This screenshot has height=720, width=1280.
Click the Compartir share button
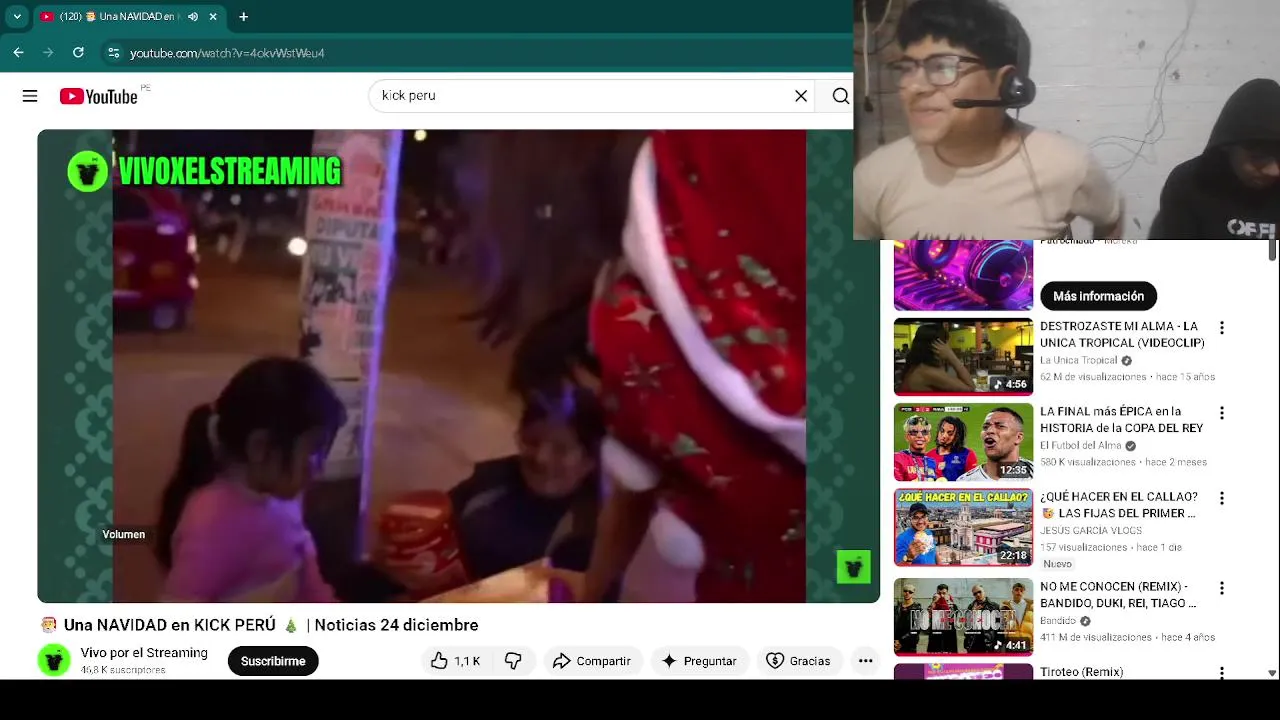pyautogui.click(x=592, y=661)
